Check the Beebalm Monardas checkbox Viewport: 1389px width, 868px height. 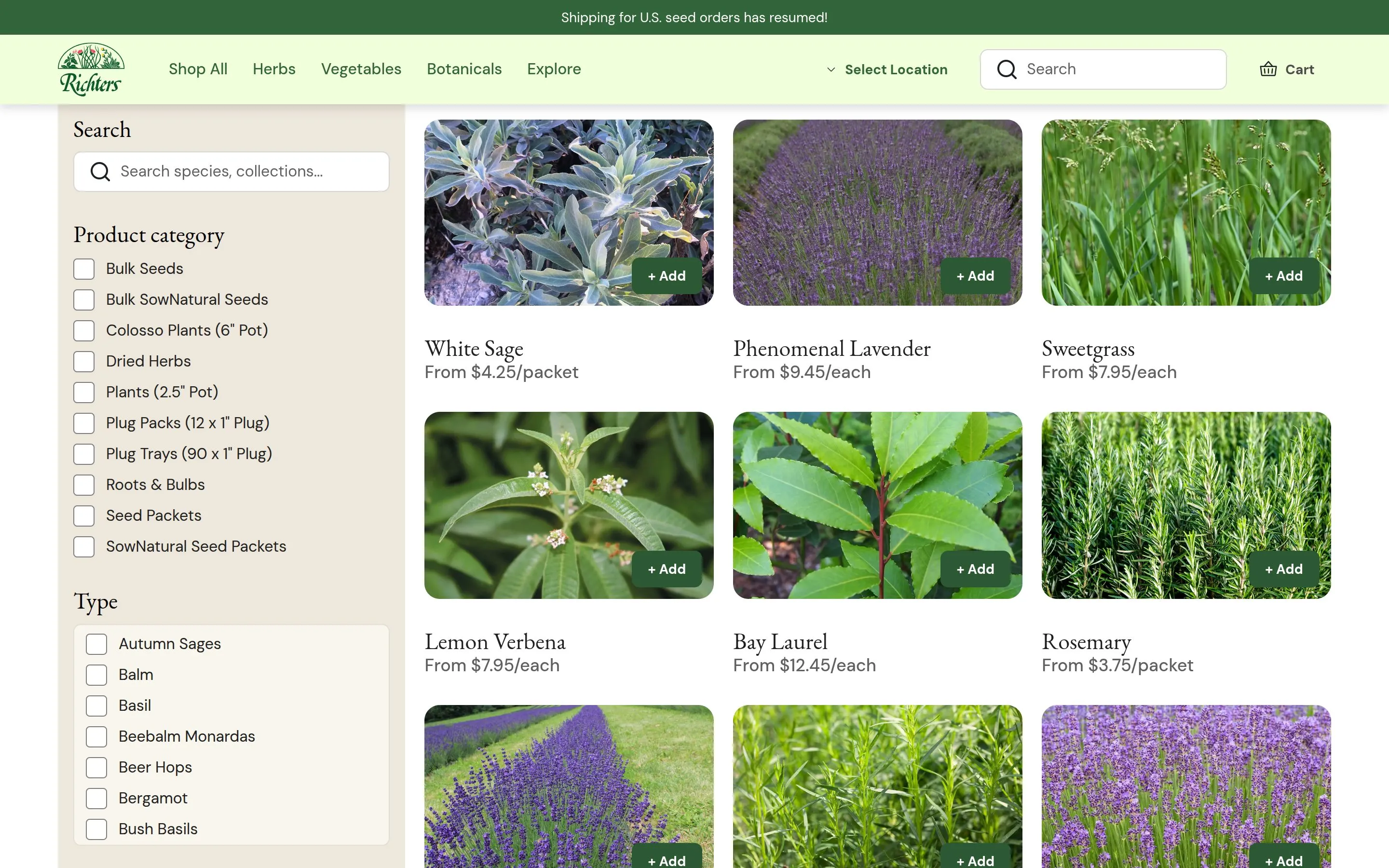pos(96,736)
